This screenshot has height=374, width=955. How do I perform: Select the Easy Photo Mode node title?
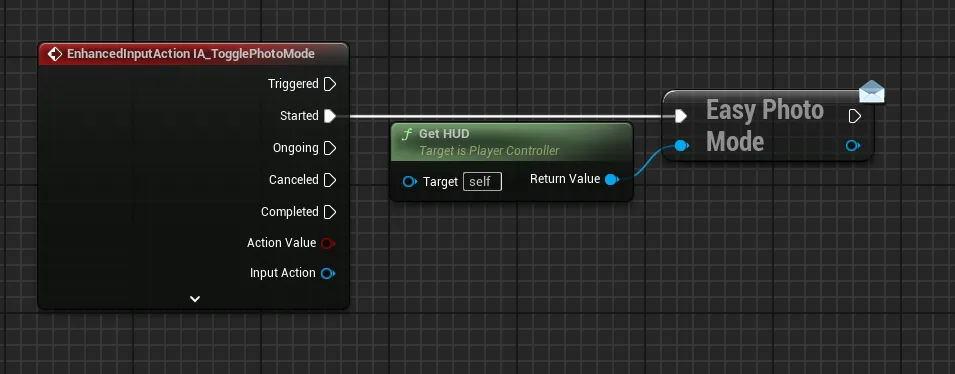click(x=765, y=125)
